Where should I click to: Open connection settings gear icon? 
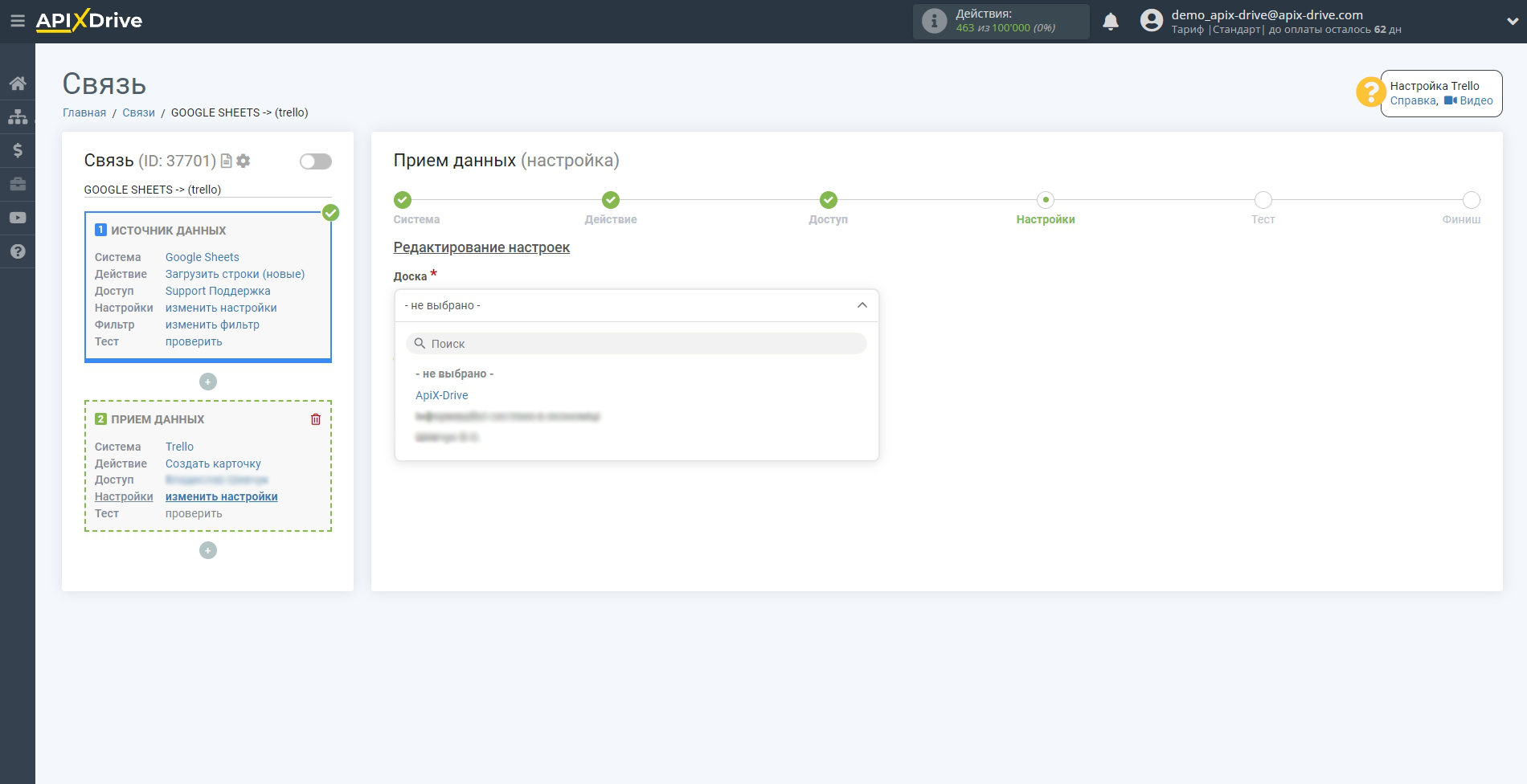point(244,161)
